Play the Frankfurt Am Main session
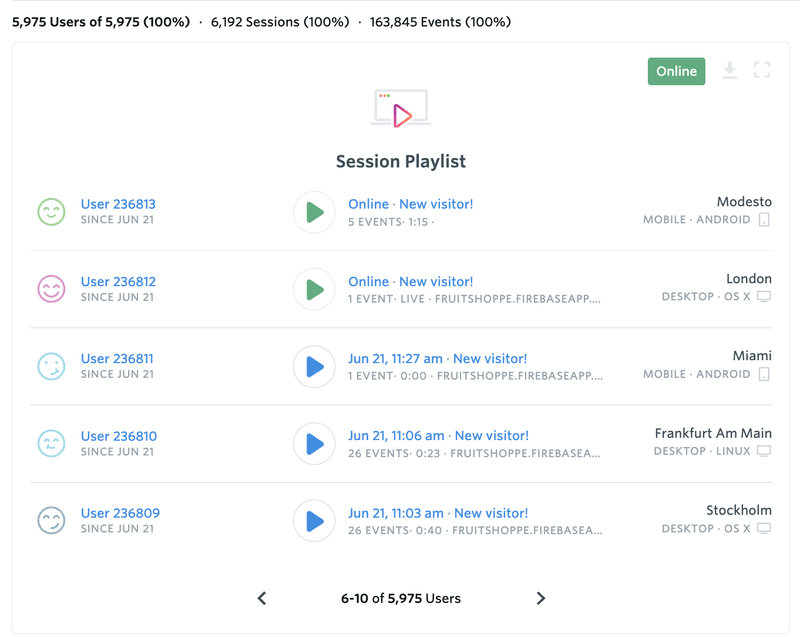The image size is (800, 637). 314,443
